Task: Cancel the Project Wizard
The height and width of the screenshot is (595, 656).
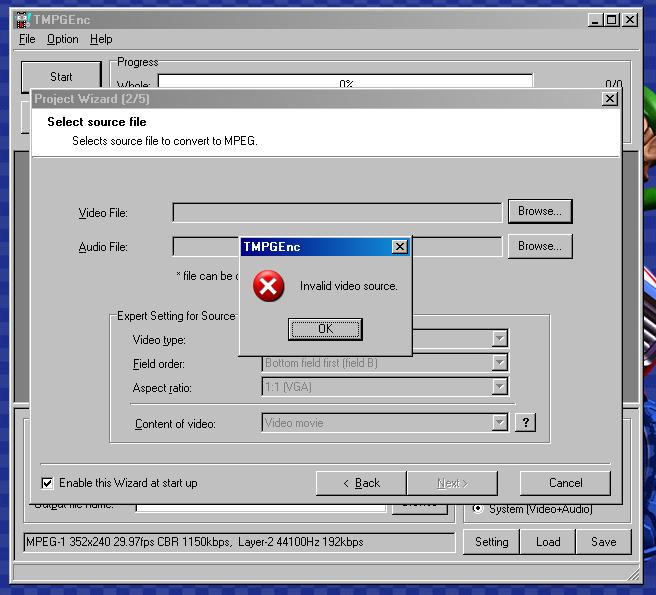Action: coord(565,483)
